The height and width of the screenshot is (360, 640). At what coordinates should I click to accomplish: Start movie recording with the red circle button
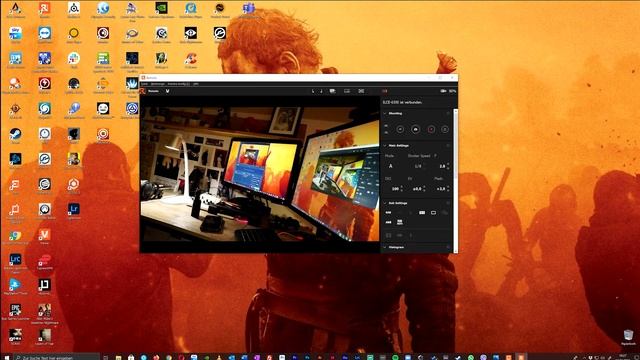point(431,129)
